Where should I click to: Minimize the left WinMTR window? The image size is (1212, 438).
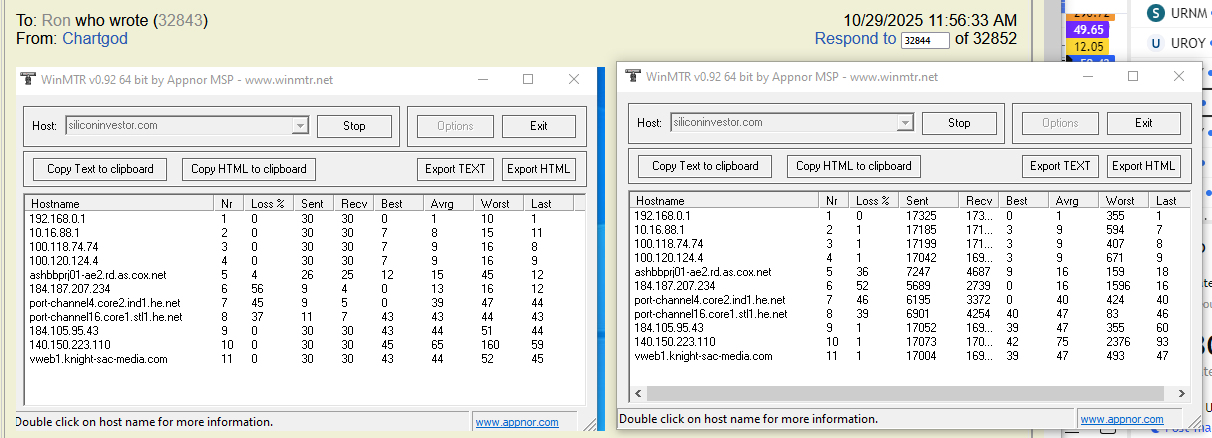tap(482, 79)
